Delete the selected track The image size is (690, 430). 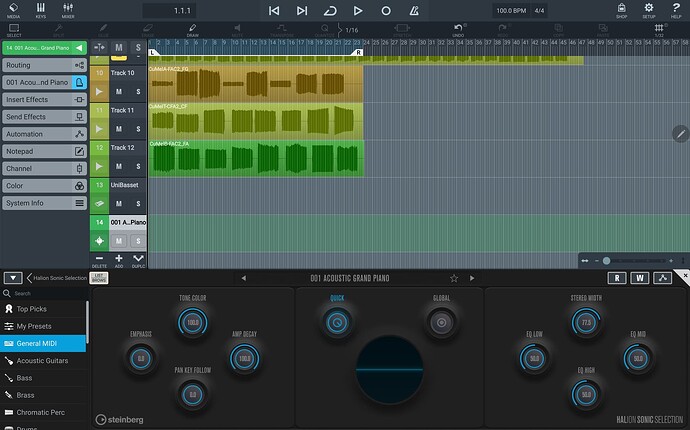point(99,260)
